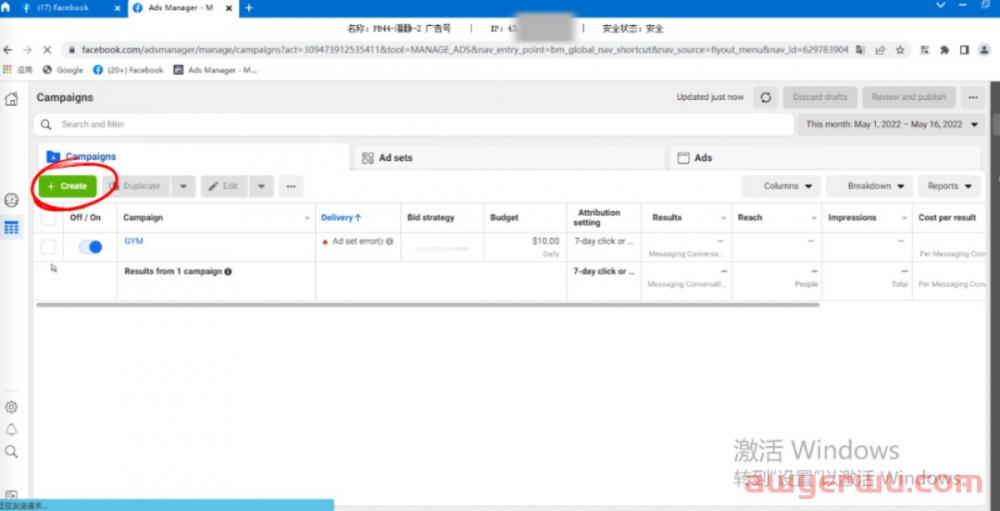Screen dimensions: 1000x511
Task: Click the Duplicate button
Action: [136, 186]
